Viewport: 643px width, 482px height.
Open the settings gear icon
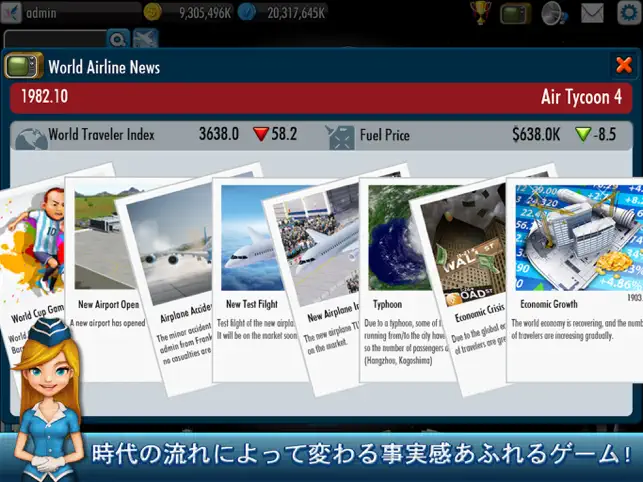tap(629, 13)
